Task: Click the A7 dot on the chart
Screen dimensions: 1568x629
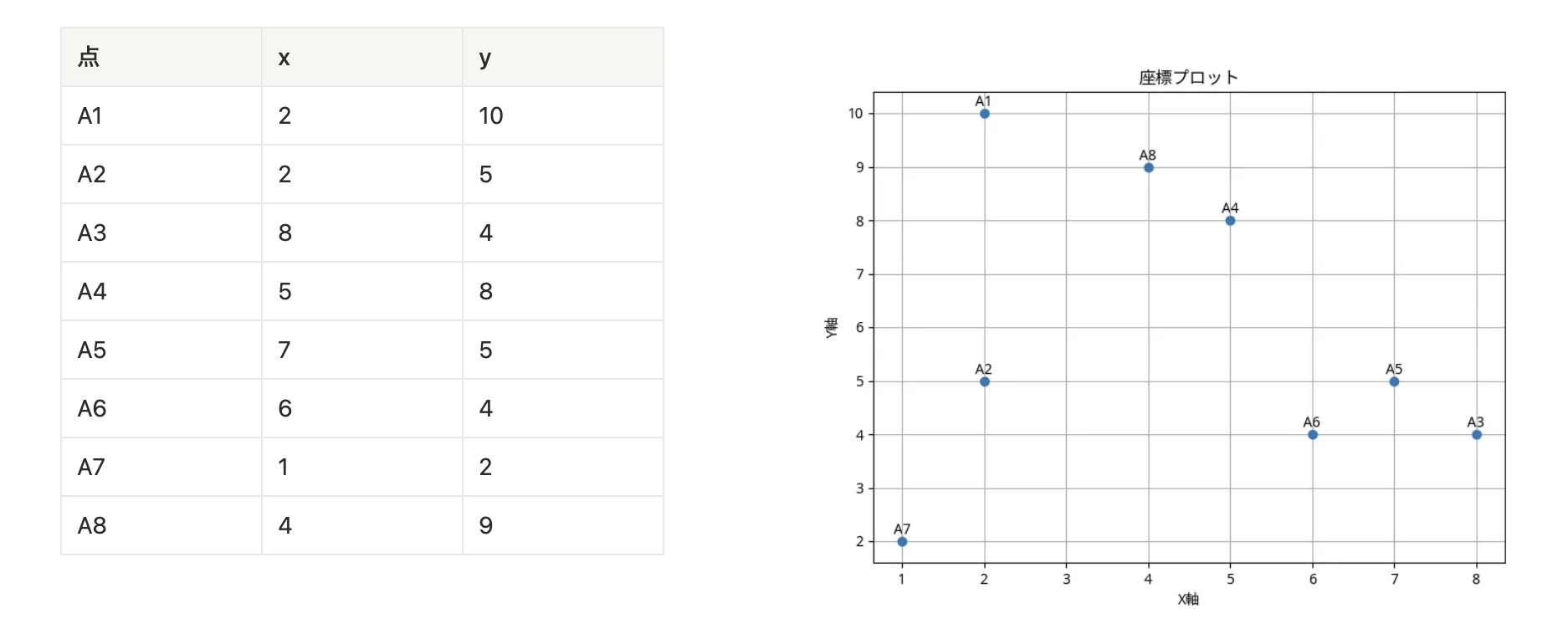Action: click(902, 542)
